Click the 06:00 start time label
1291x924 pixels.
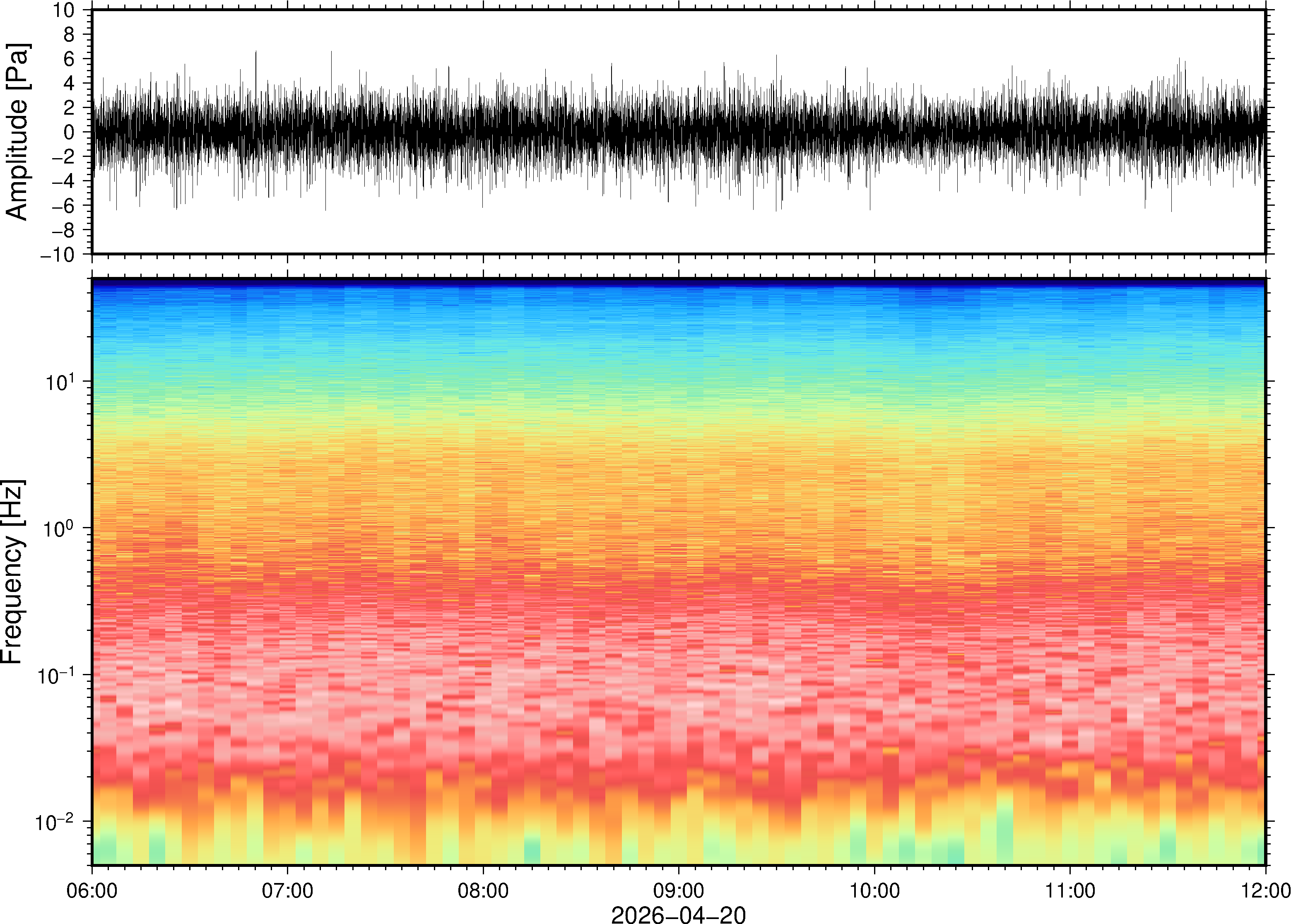pyautogui.click(x=92, y=890)
